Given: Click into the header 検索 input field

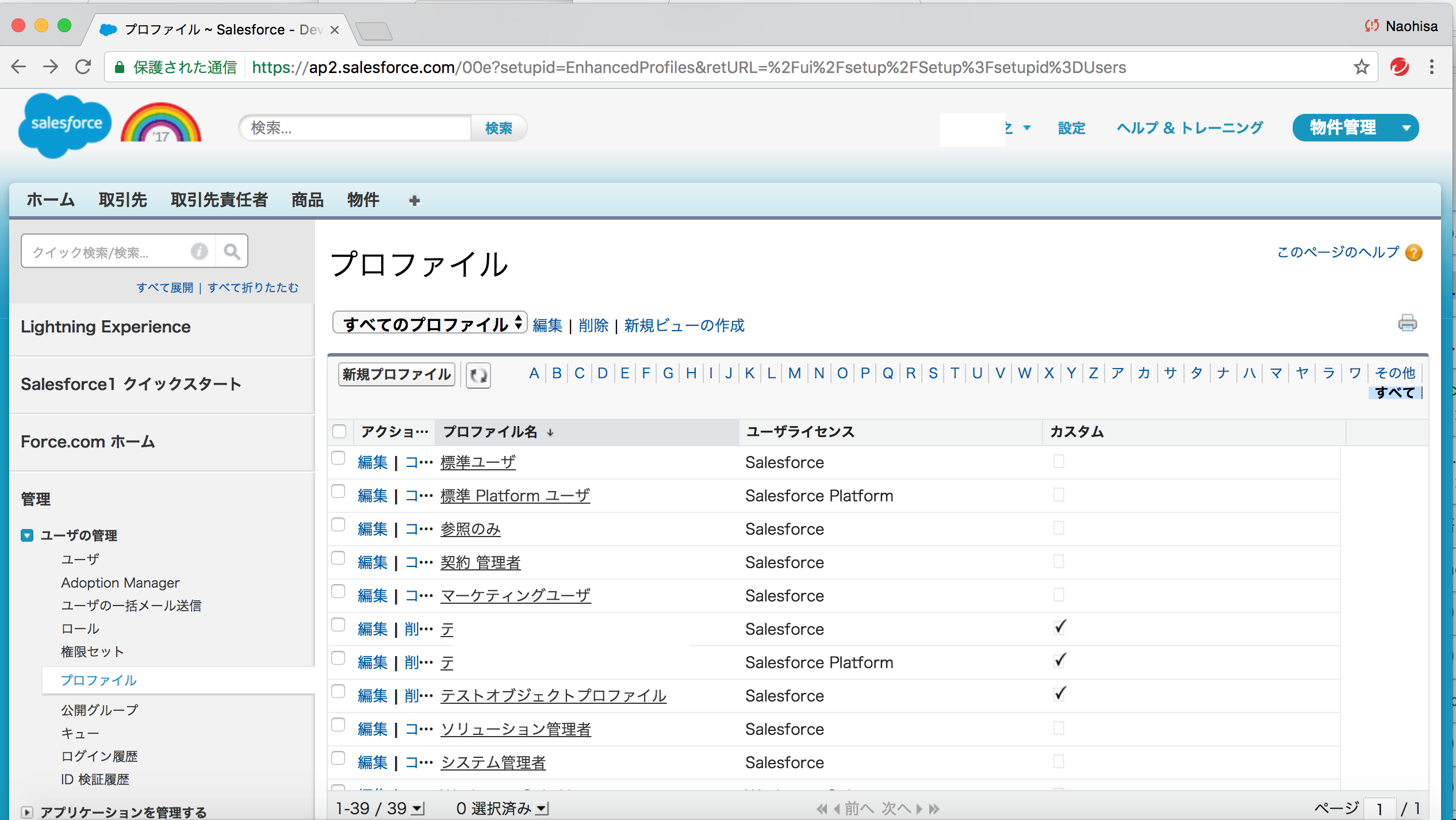Looking at the screenshot, I should click(x=355, y=128).
